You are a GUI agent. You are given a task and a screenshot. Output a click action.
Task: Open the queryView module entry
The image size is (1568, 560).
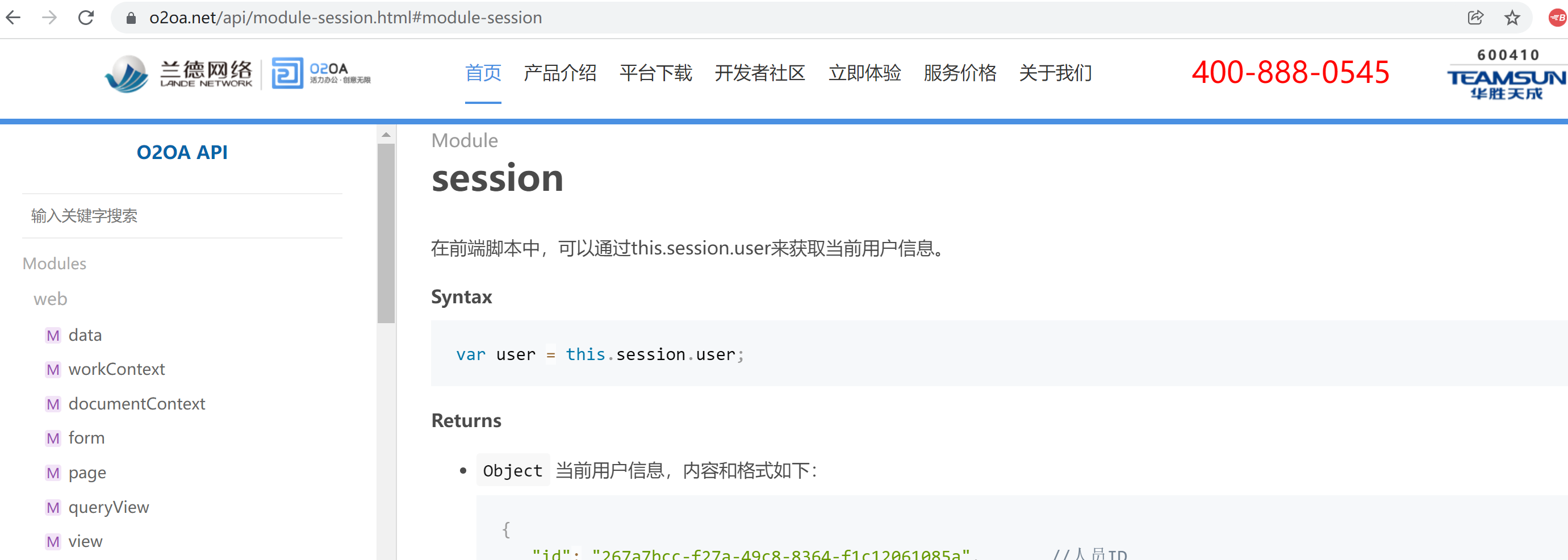tap(108, 508)
